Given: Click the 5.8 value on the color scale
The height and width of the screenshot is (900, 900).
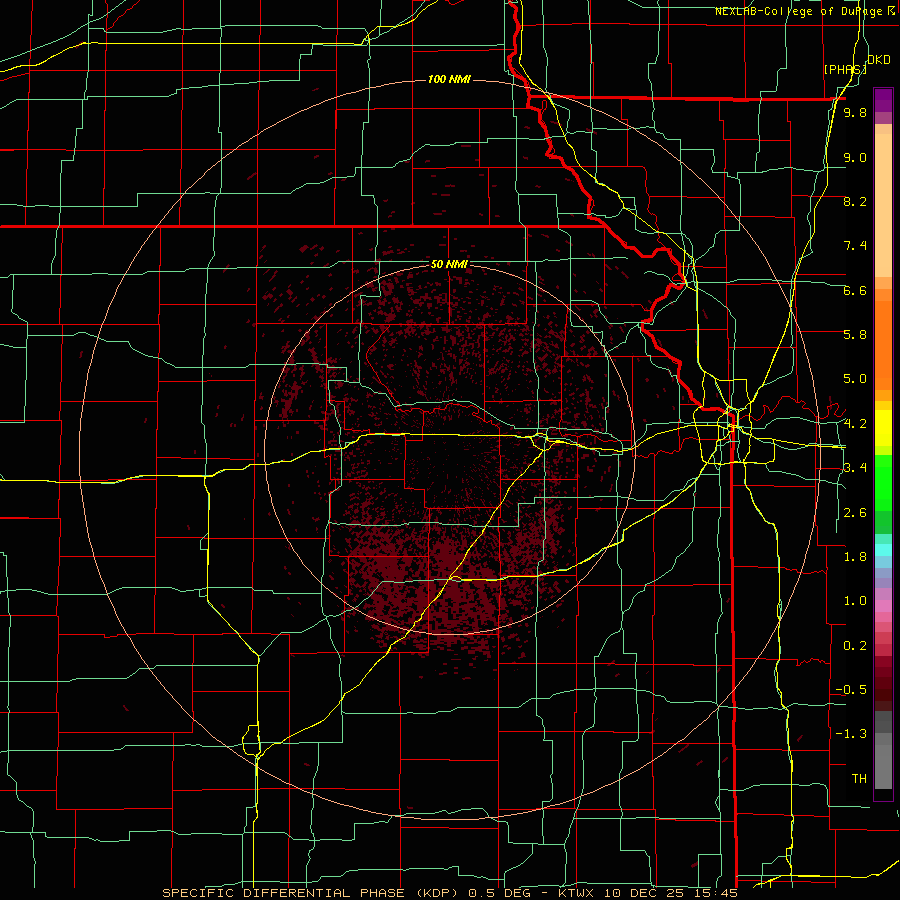Looking at the screenshot, I should click(855, 335).
